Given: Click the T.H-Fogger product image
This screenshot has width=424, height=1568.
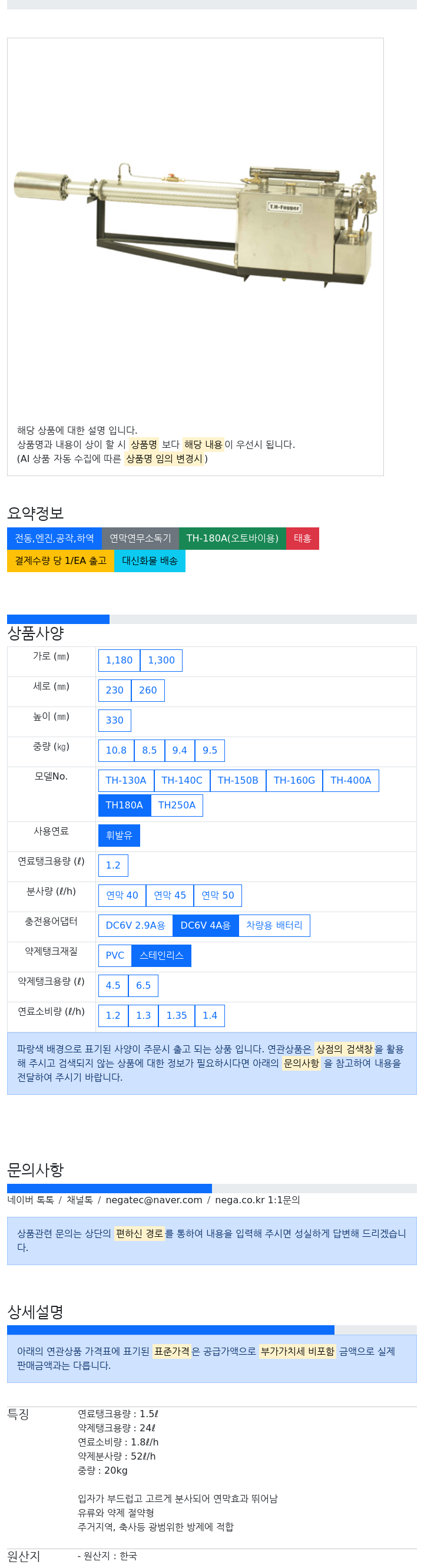Looking at the screenshot, I should tap(196, 225).
